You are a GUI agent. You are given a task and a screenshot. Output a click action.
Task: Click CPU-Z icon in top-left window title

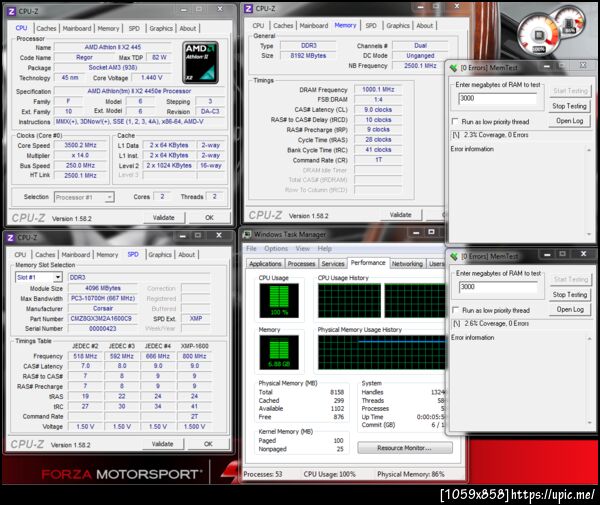(x=11, y=11)
